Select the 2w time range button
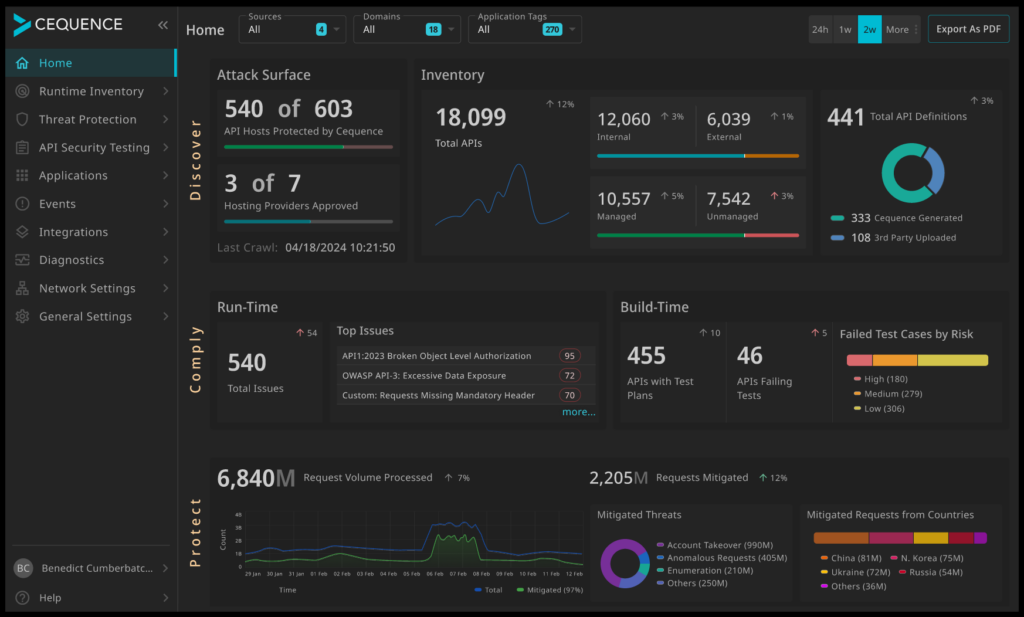Screen dimensions: 1024x617 point(868,29)
